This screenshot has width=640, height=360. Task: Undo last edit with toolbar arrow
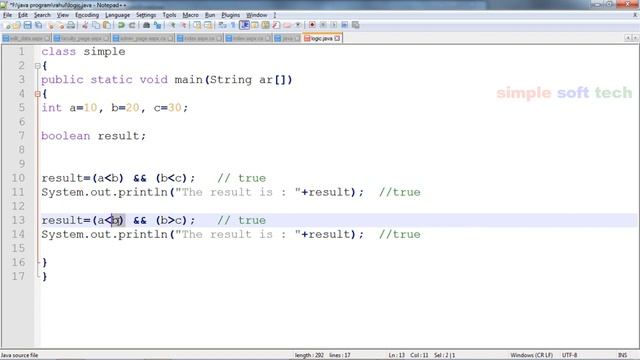point(121,25)
